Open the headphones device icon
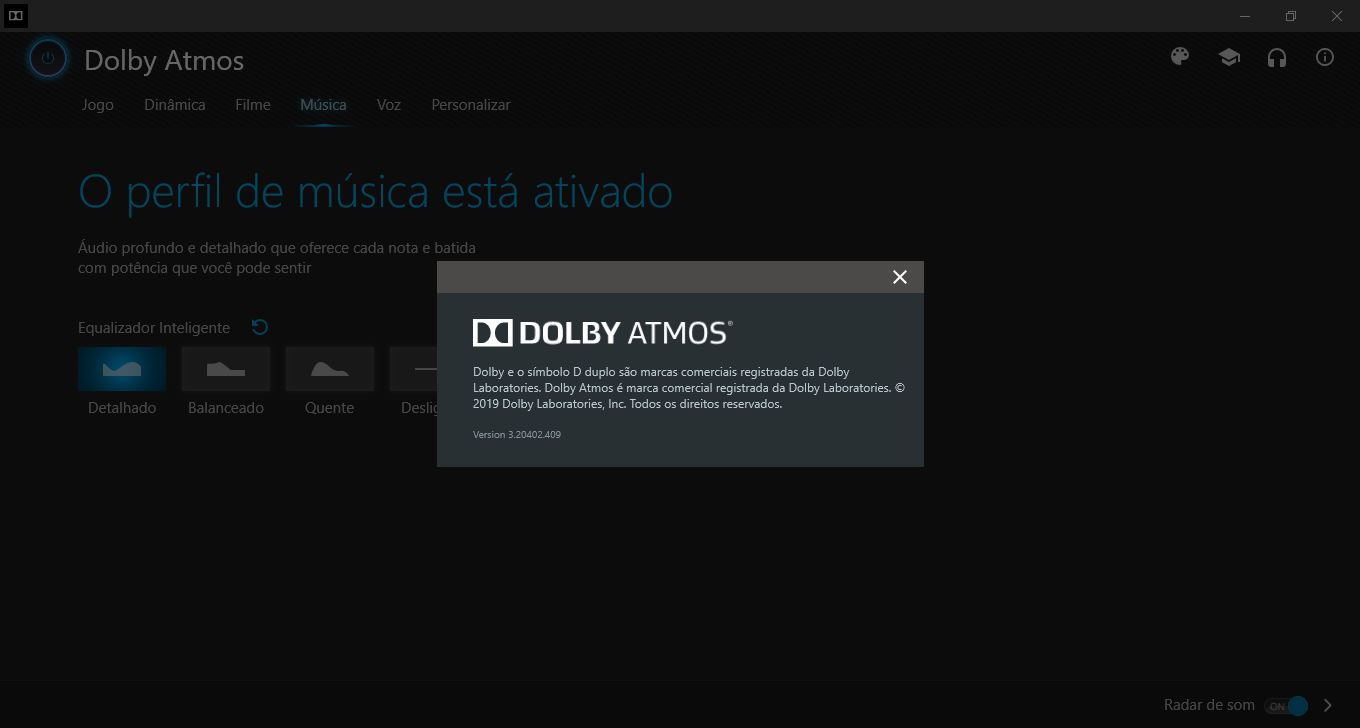This screenshot has height=728, width=1360. pyautogui.click(x=1276, y=58)
